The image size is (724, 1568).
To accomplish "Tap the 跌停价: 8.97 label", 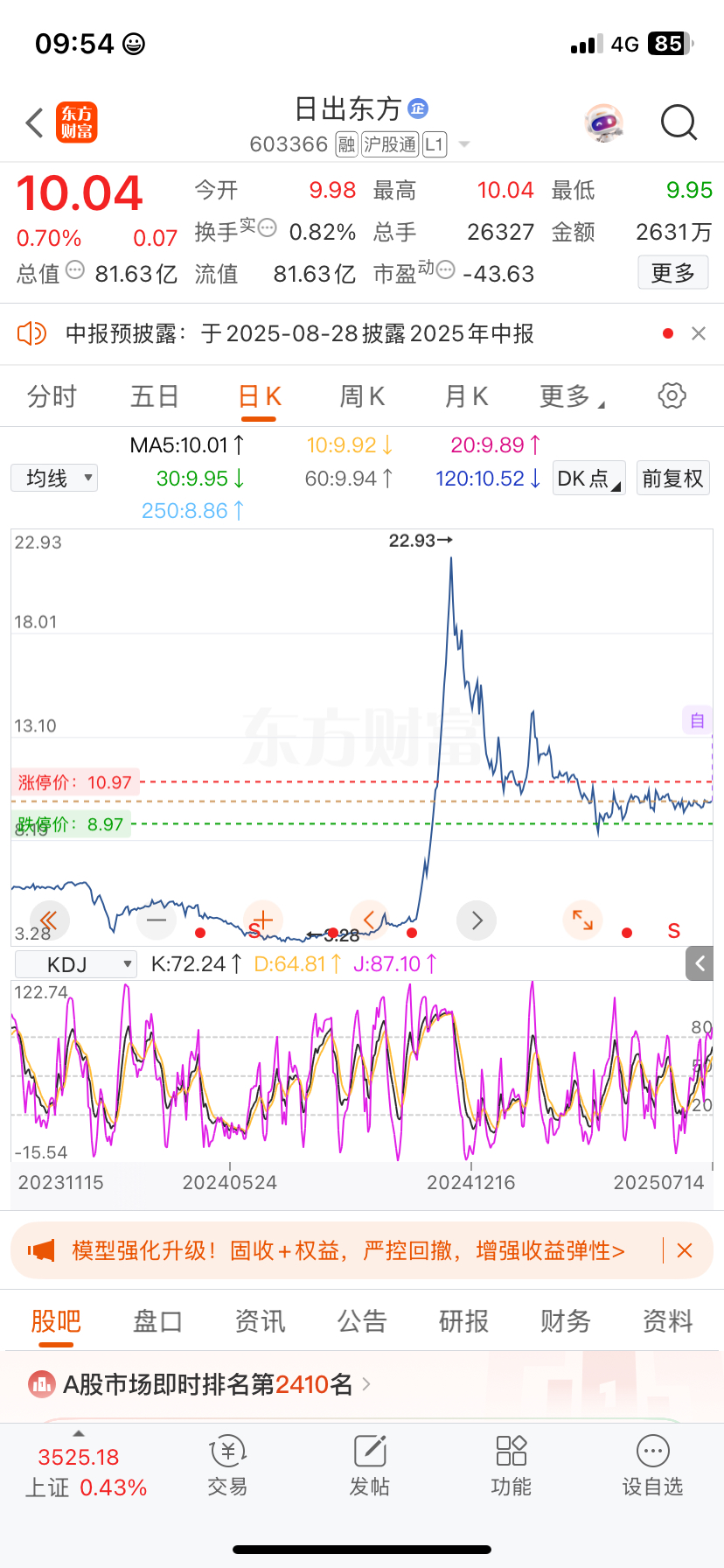I will [71, 824].
